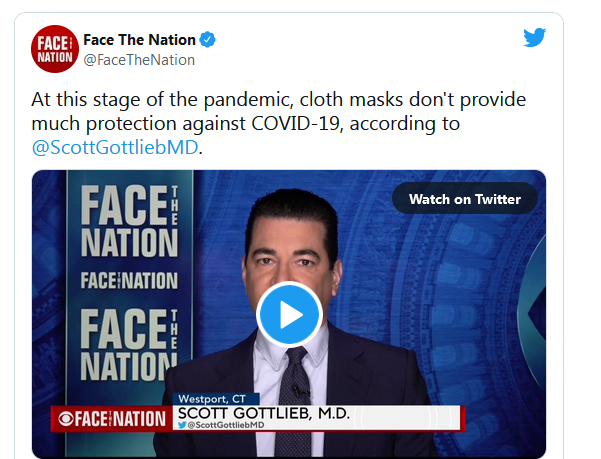Click the top FACE THE NATION backdrop logo

click(130, 221)
